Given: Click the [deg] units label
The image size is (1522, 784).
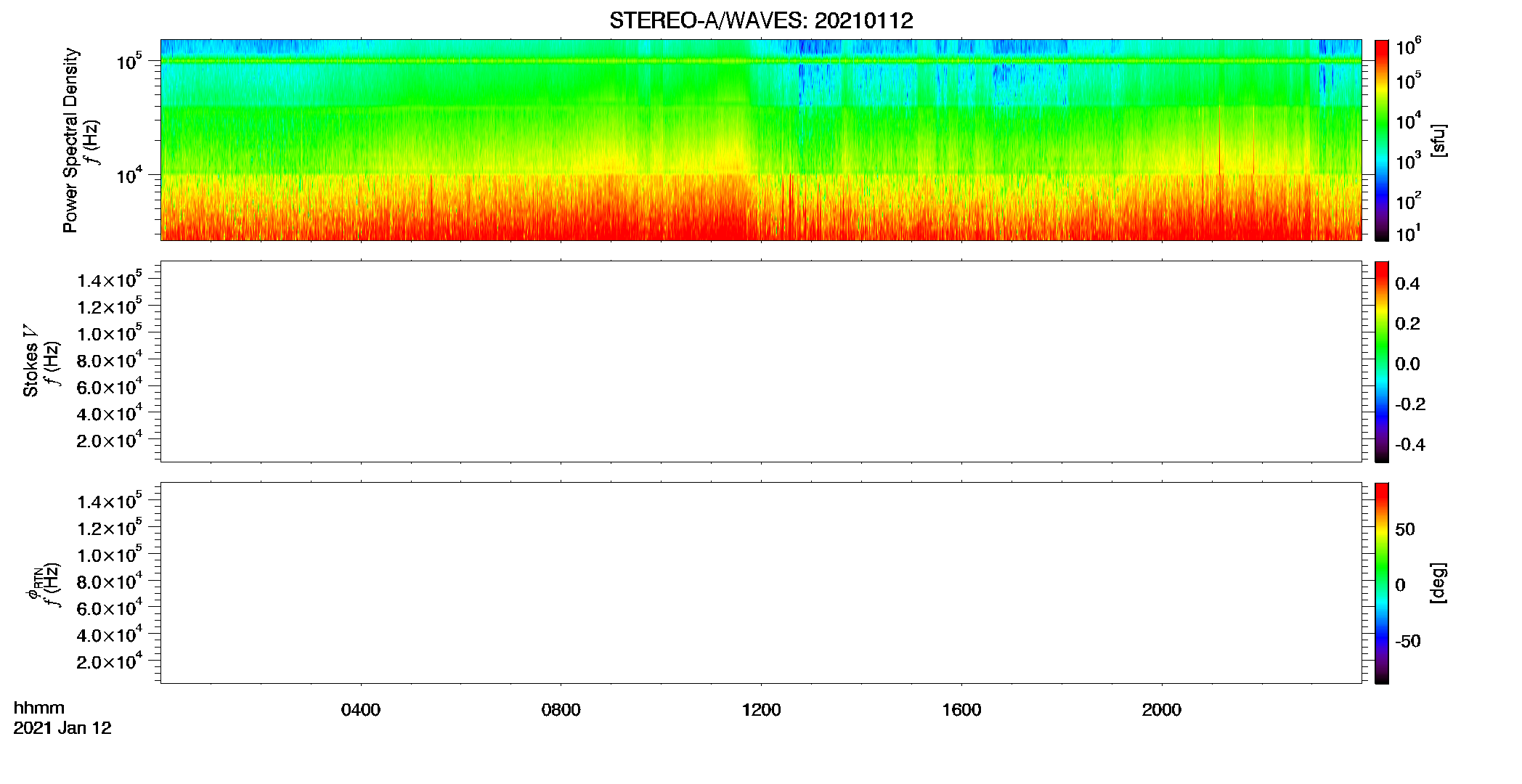Looking at the screenshot, I should click(1438, 583).
